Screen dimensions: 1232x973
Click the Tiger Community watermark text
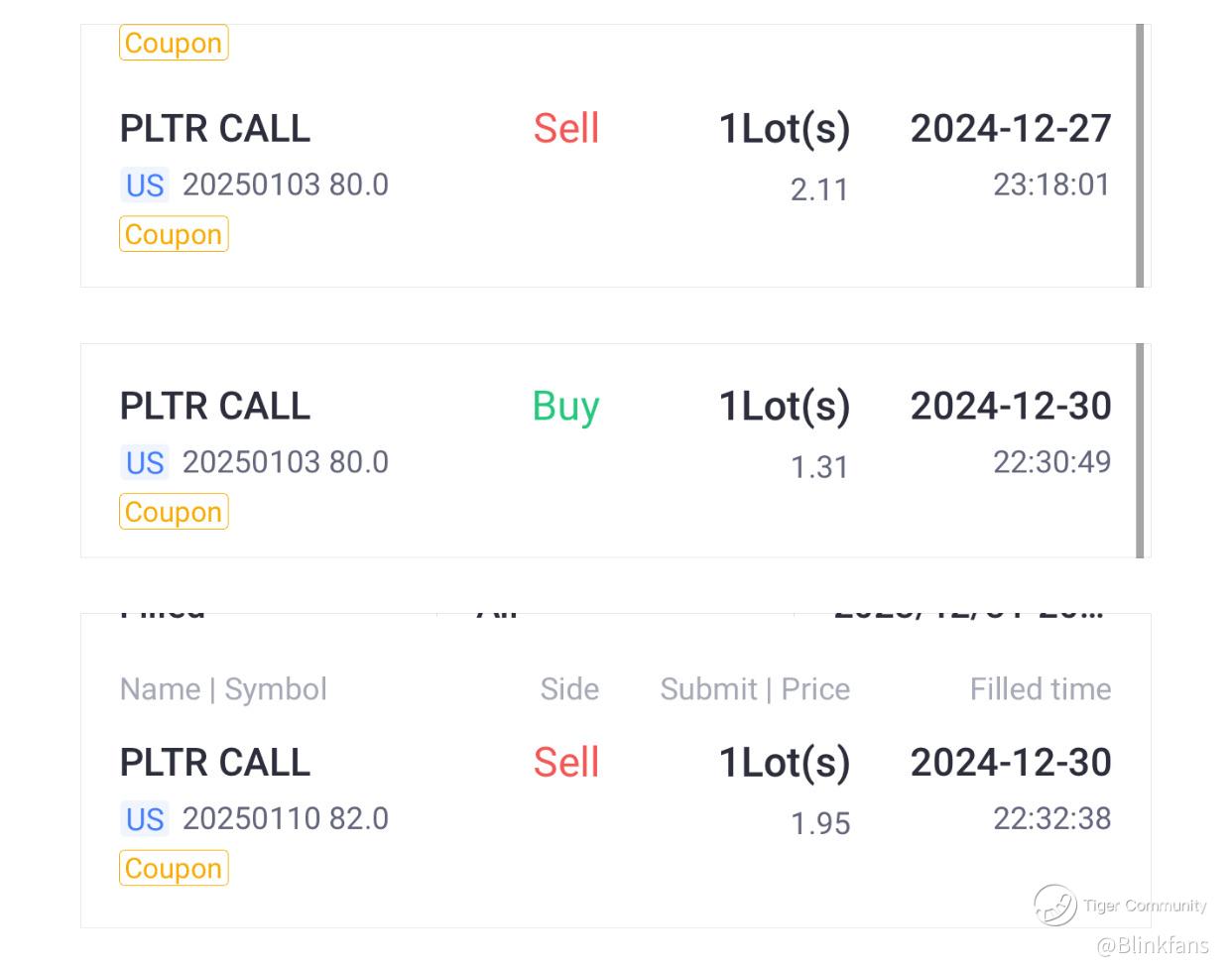tap(1145, 906)
